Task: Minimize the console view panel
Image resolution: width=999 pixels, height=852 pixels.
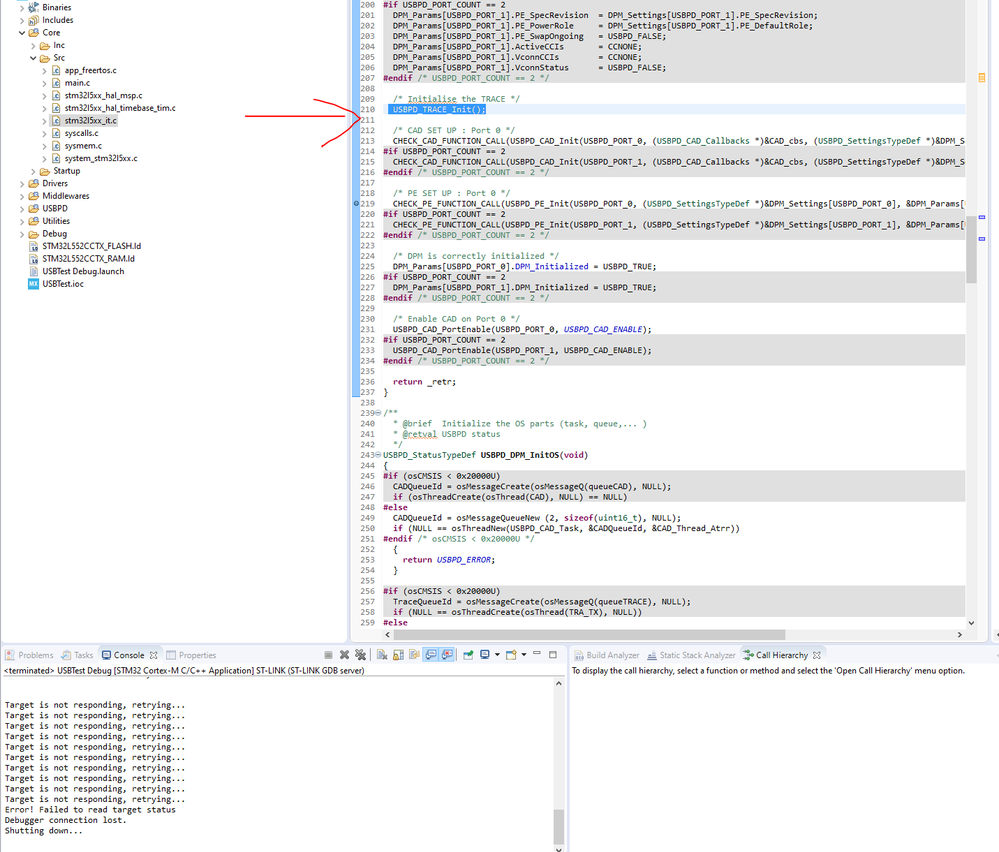Action: point(536,653)
